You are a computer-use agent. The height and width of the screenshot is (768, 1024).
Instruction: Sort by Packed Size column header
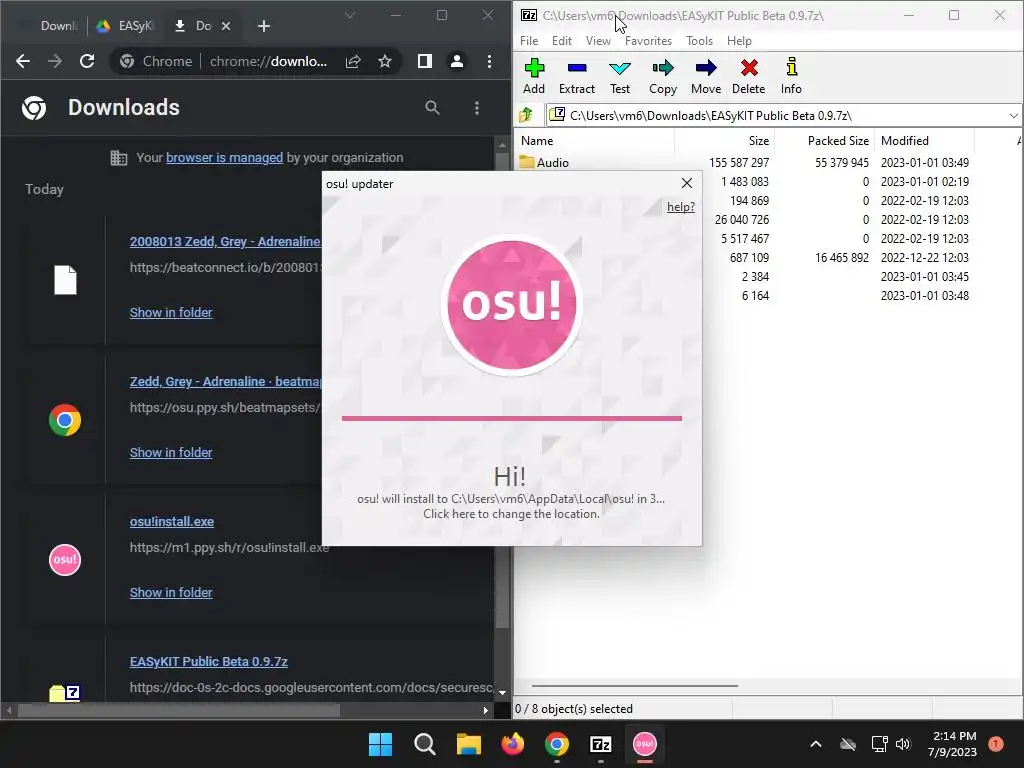pos(838,140)
